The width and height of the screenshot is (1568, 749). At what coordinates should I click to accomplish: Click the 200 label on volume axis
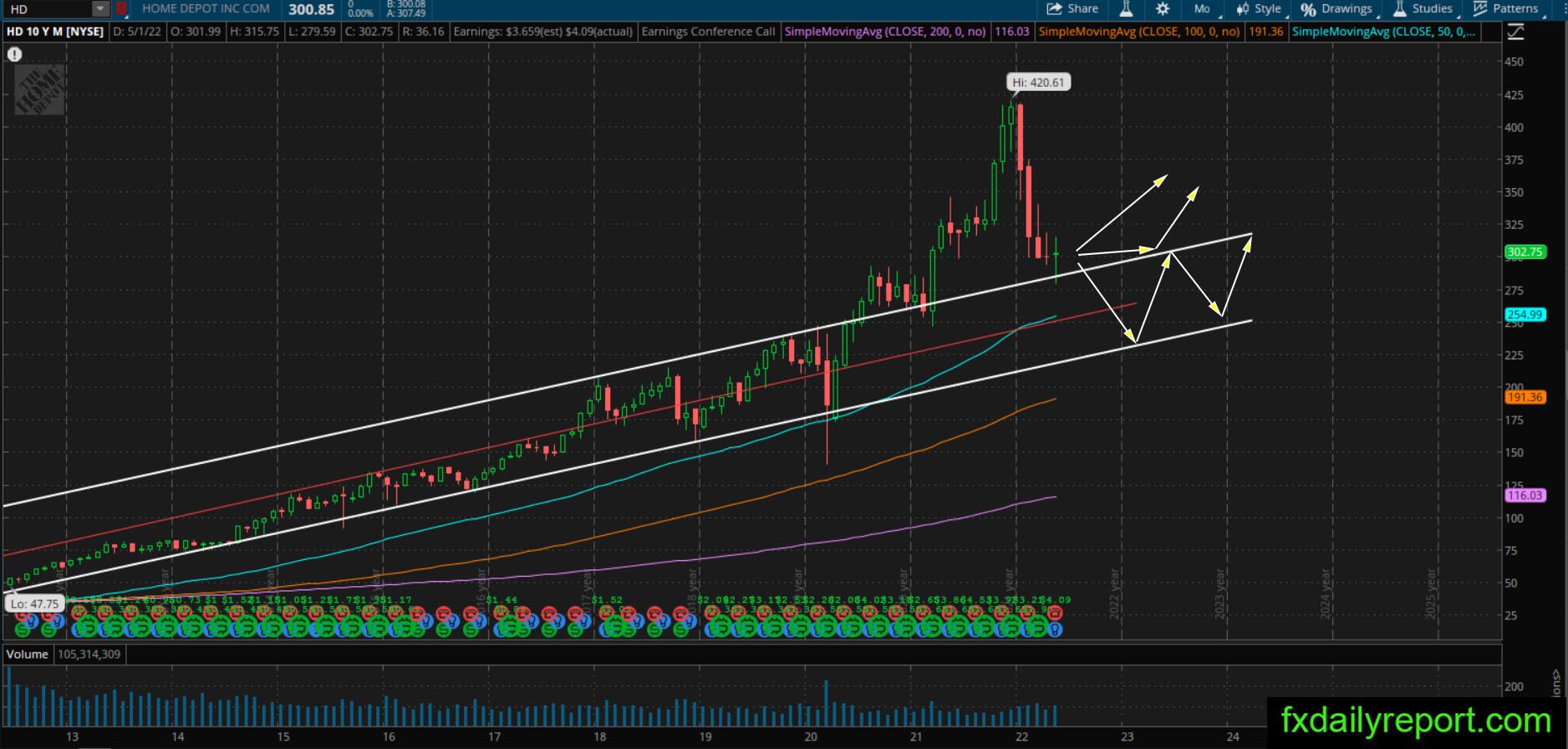pyautogui.click(x=1514, y=686)
